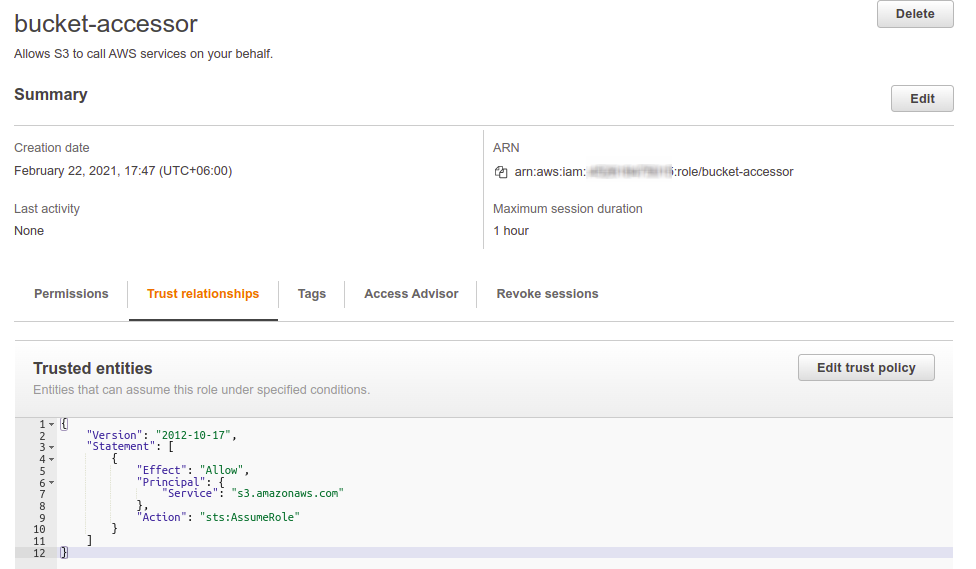Open the Access Advisor tab
Image resolution: width=976 pixels, height=569 pixels.
pyautogui.click(x=411, y=294)
